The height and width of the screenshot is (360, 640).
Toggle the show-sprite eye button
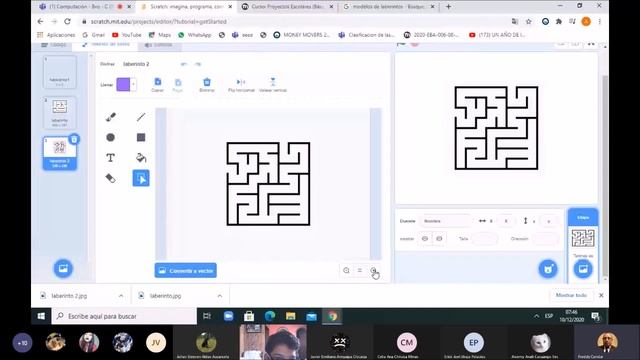(x=425, y=238)
